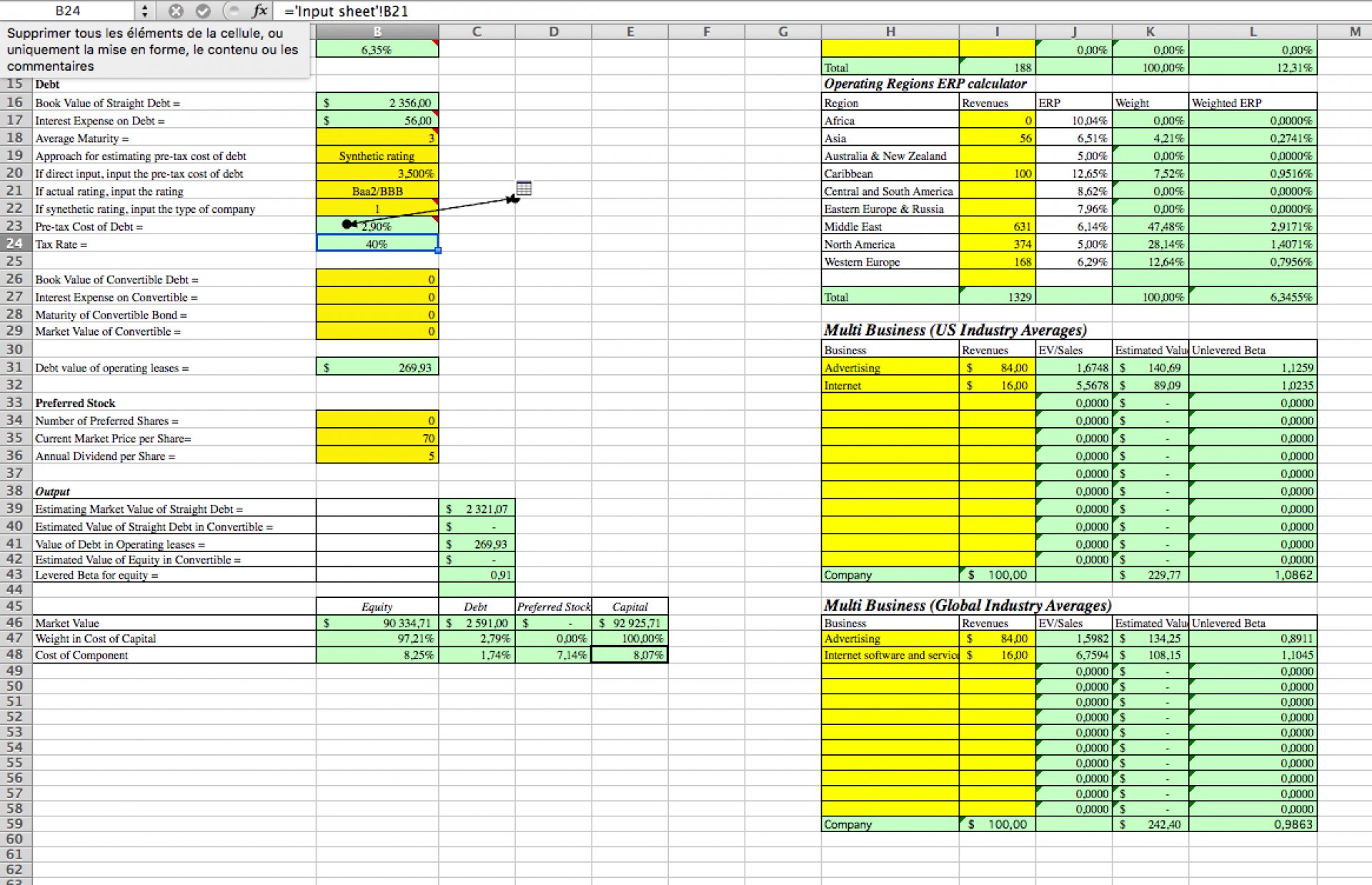Image resolution: width=1372 pixels, height=885 pixels.
Task: Select total weighted ERP cell 6,3455%
Action: [1253, 296]
